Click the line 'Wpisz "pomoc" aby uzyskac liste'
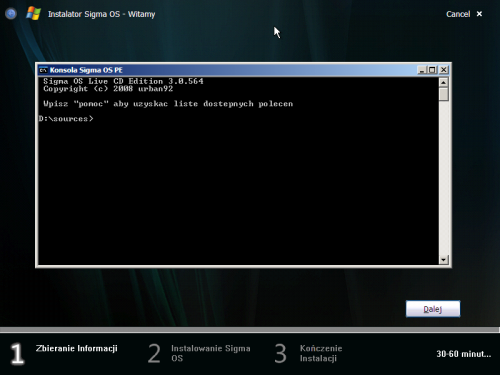 [168, 104]
